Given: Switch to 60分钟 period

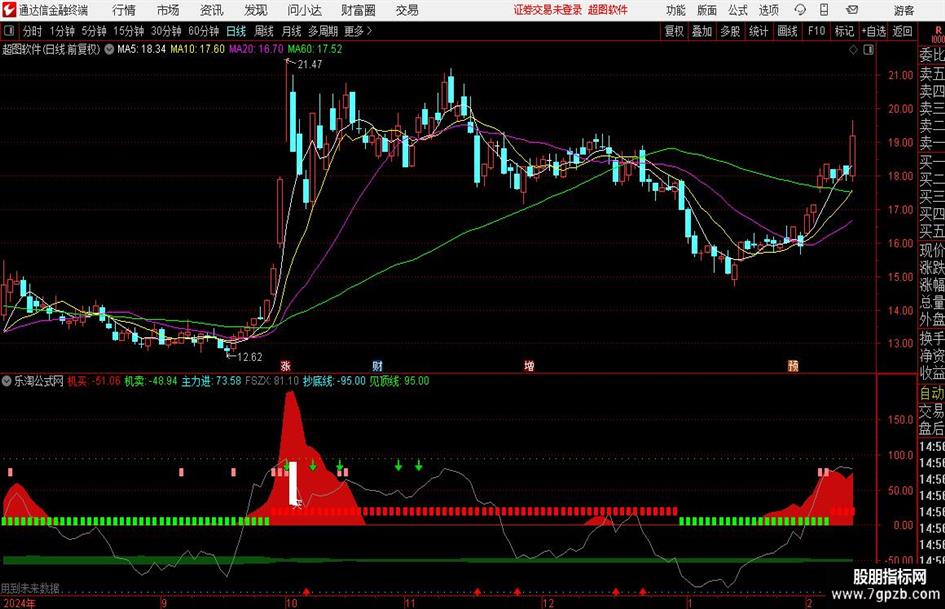Looking at the screenshot, I should click(x=203, y=31).
